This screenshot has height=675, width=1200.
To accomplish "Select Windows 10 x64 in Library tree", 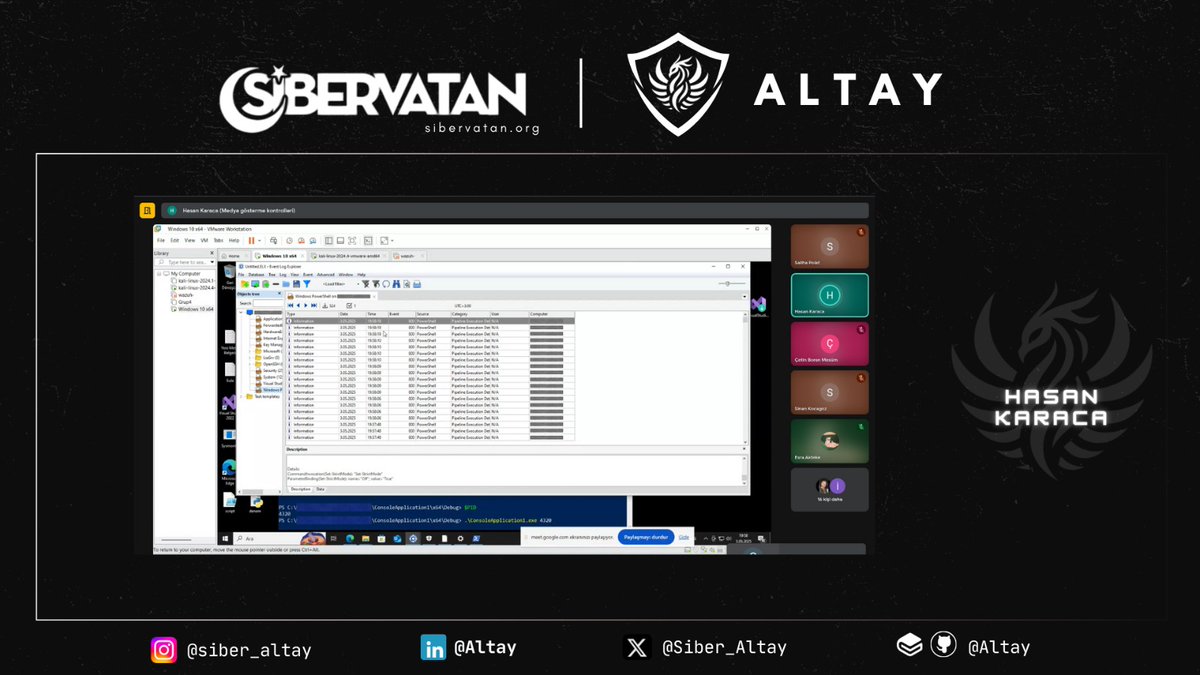I will 191,309.
